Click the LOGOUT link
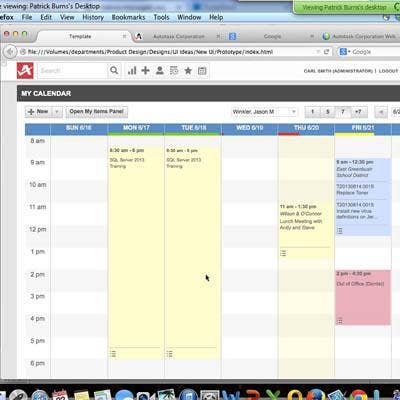 [x=388, y=71]
